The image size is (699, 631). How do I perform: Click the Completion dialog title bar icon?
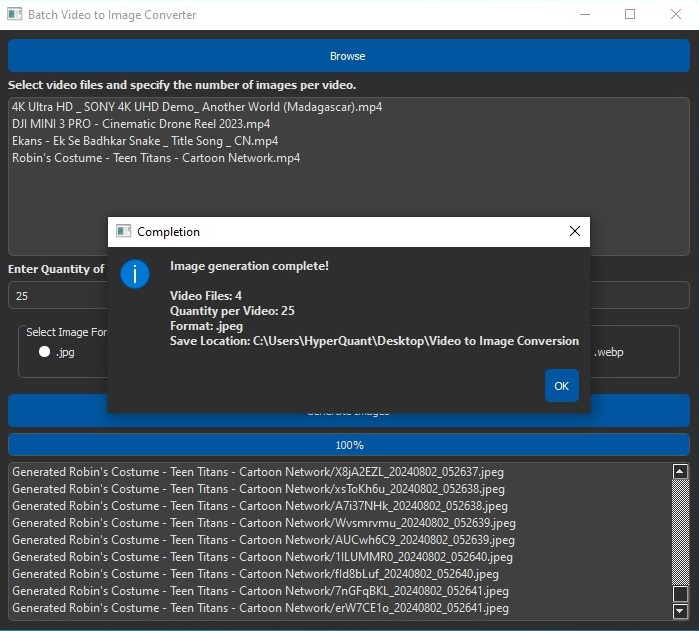pyautogui.click(x=124, y=231)
